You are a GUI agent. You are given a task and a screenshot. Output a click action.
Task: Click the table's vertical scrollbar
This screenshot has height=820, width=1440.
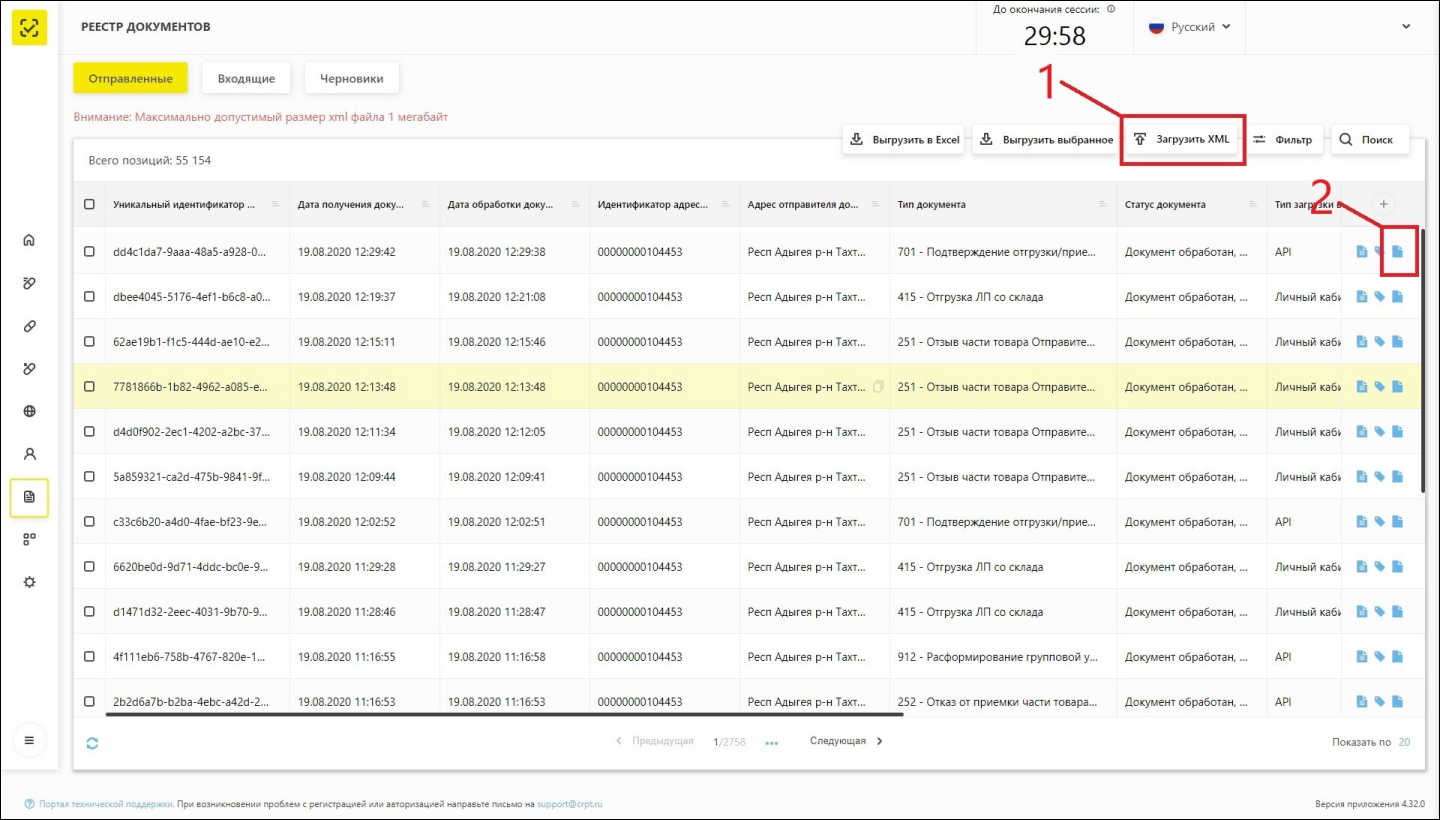[x=1422, y=361]
